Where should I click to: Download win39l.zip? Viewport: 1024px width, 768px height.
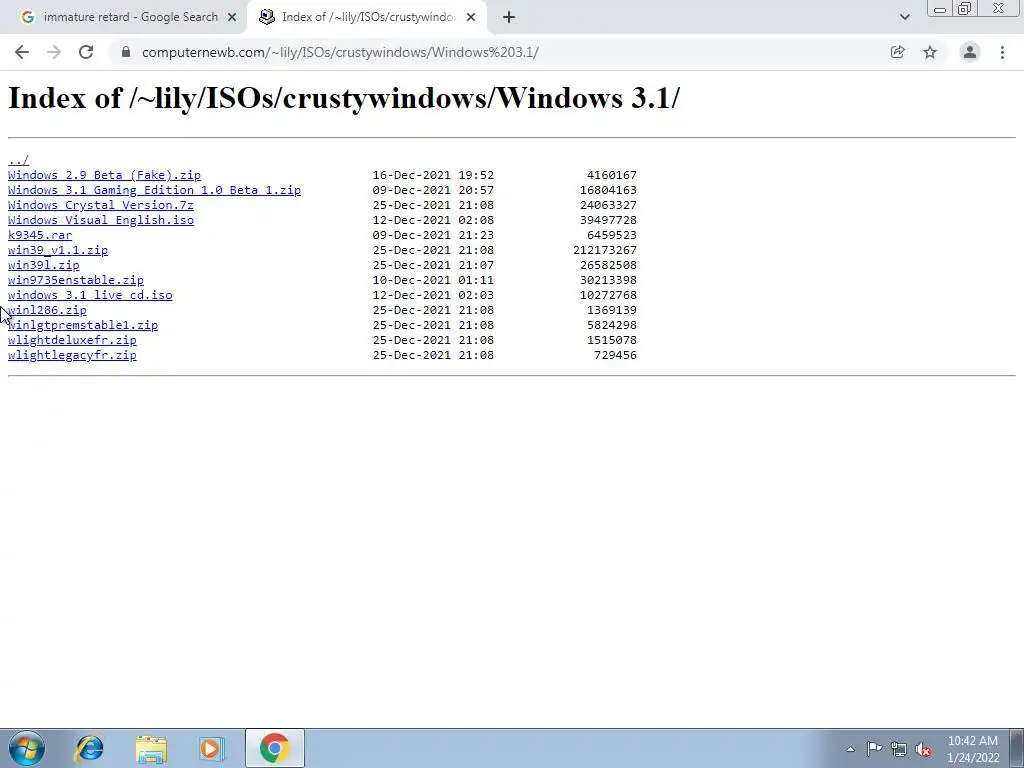click(x=44, y=265)
